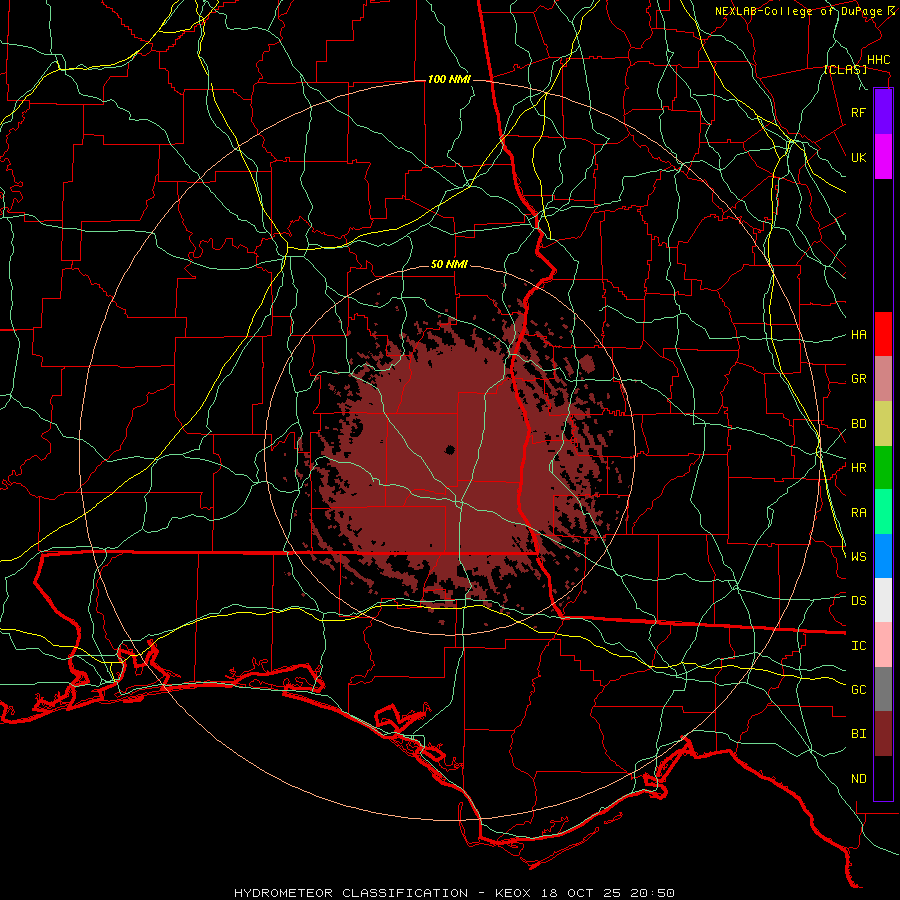The width and height of the screenshot is (900, 900).
Task: Click the 50 NMI range ring label
Action: click(449, 265)
